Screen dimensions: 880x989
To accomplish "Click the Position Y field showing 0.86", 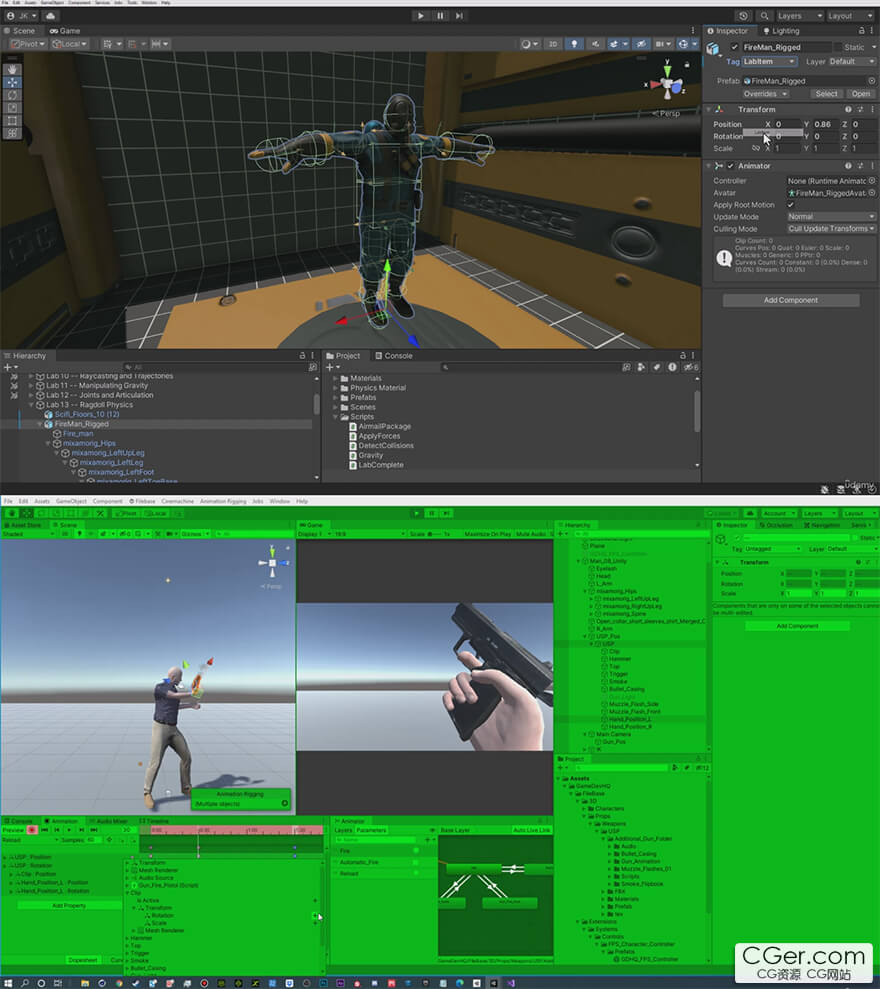I will tap(824, 124).
